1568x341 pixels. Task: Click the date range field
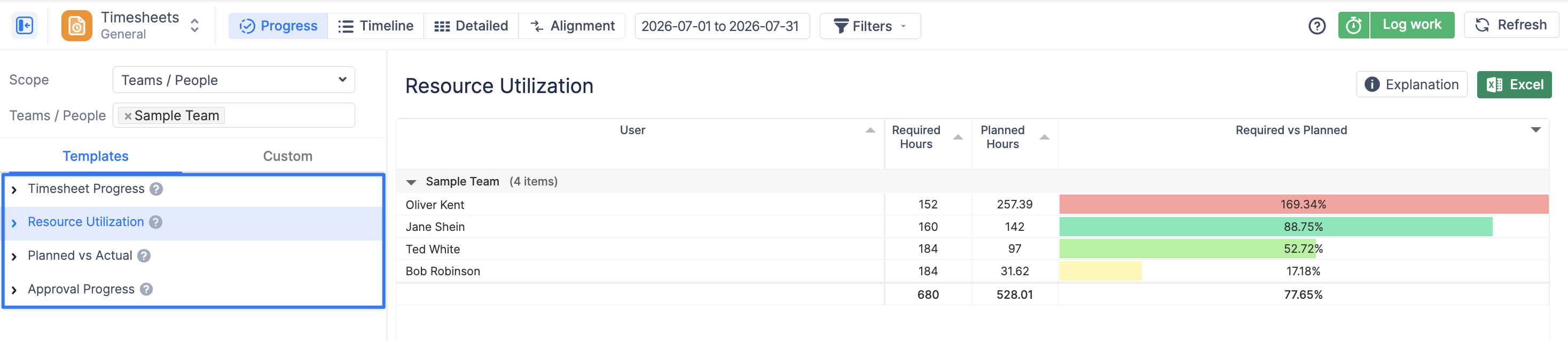(722, 26)
